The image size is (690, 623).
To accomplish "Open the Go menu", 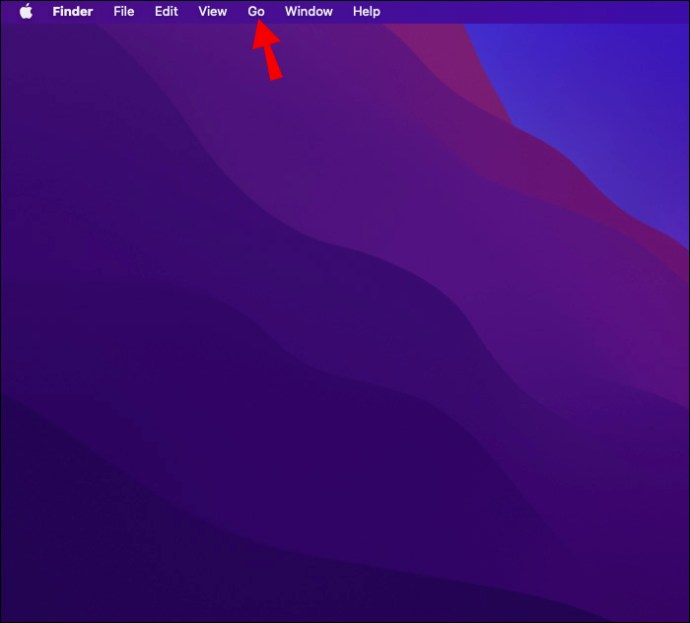I will pos(256,11).
